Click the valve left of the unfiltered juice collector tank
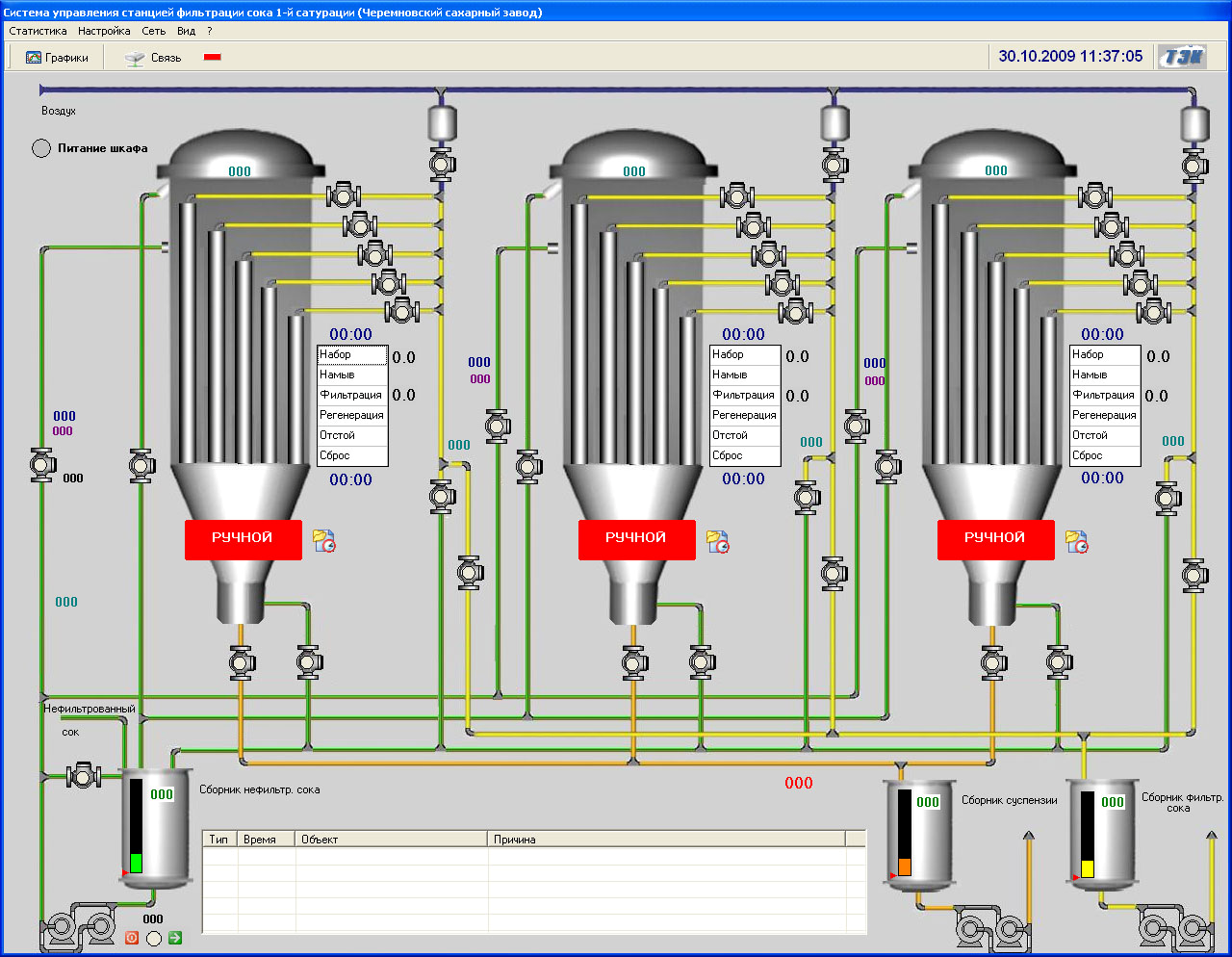This screenshot has height=957, width=1232. click(x=83, y=775)
